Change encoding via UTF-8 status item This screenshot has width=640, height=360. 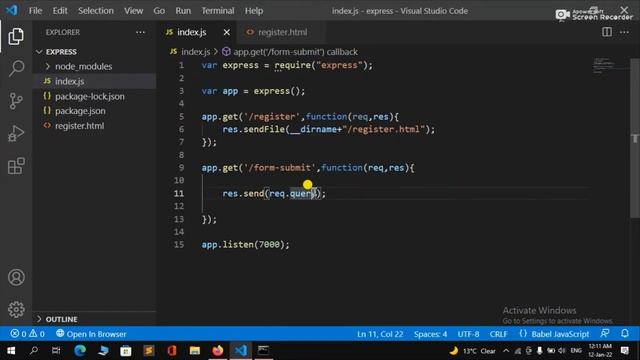click(468, 334)
